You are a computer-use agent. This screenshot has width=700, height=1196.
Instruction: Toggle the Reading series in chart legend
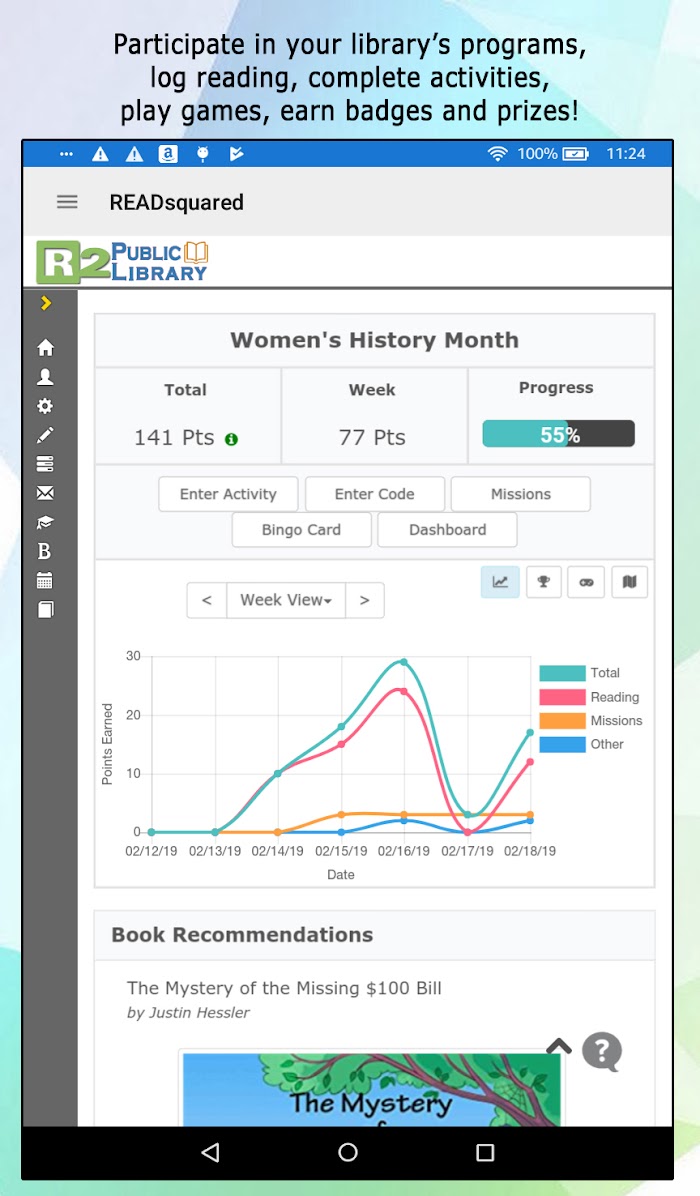[589, 696]
